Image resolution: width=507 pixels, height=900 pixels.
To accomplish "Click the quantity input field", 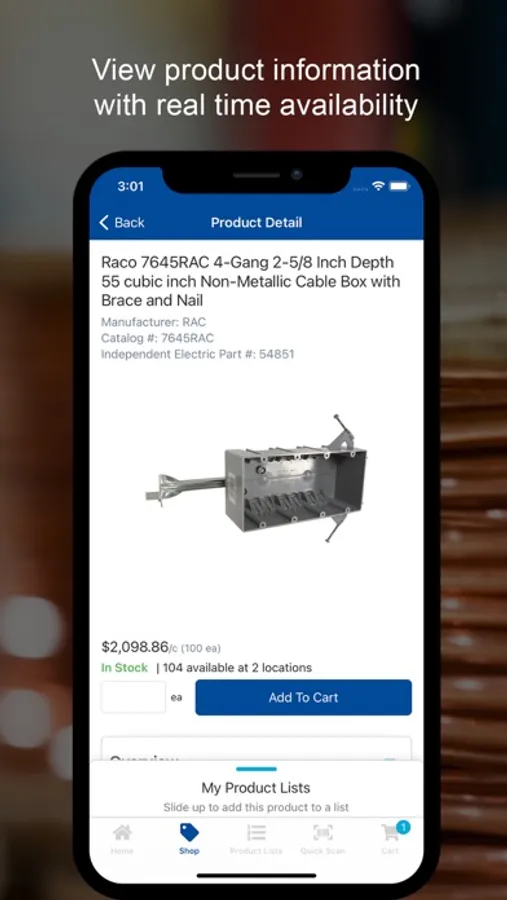I will pyautogui.click(x=134, y=697).
